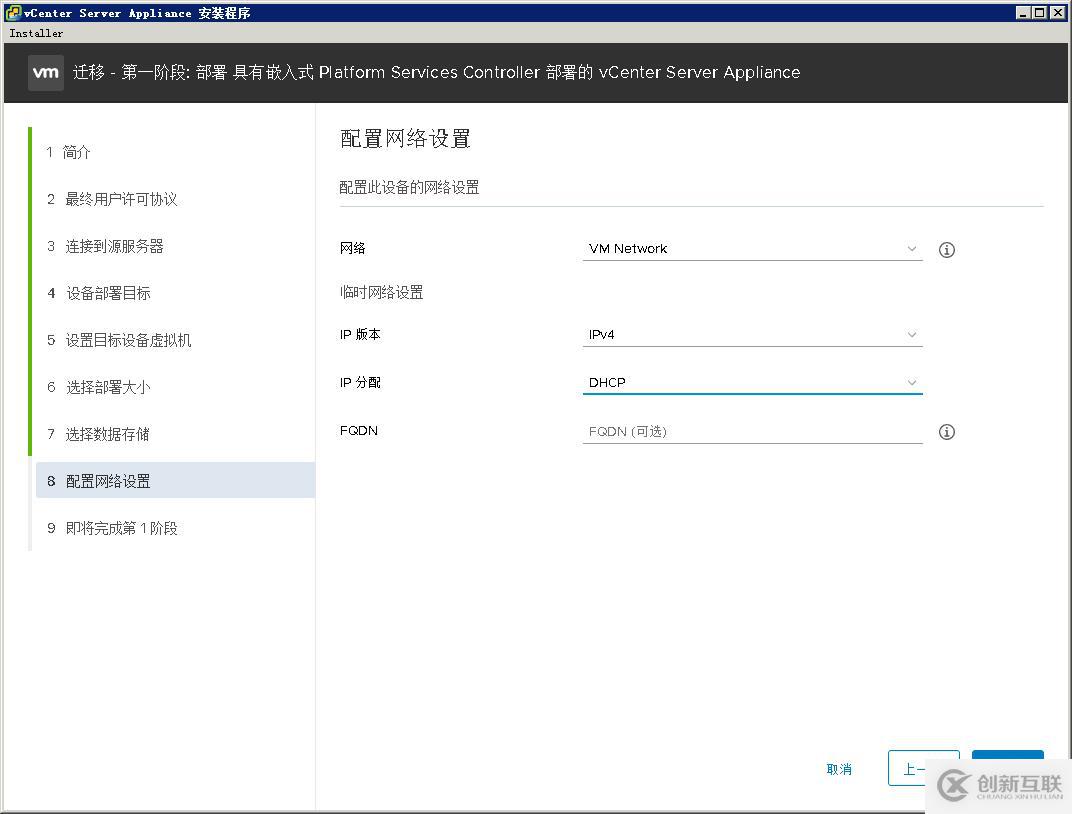This screenshot has width=1072, height=814.
Task: Click the info icon beside the FQDN field
Action: pos(946,432)
